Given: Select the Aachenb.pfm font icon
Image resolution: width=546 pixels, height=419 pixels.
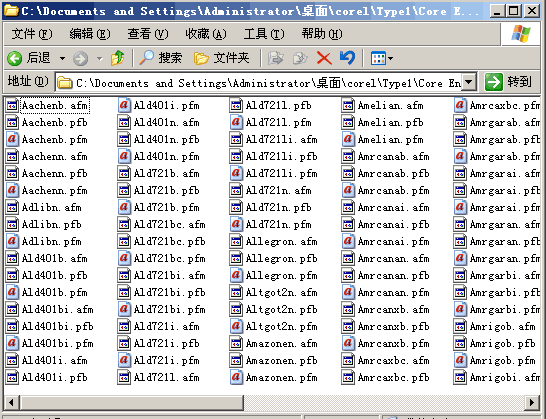Looking at the screenshot, I should pos(12,139).
